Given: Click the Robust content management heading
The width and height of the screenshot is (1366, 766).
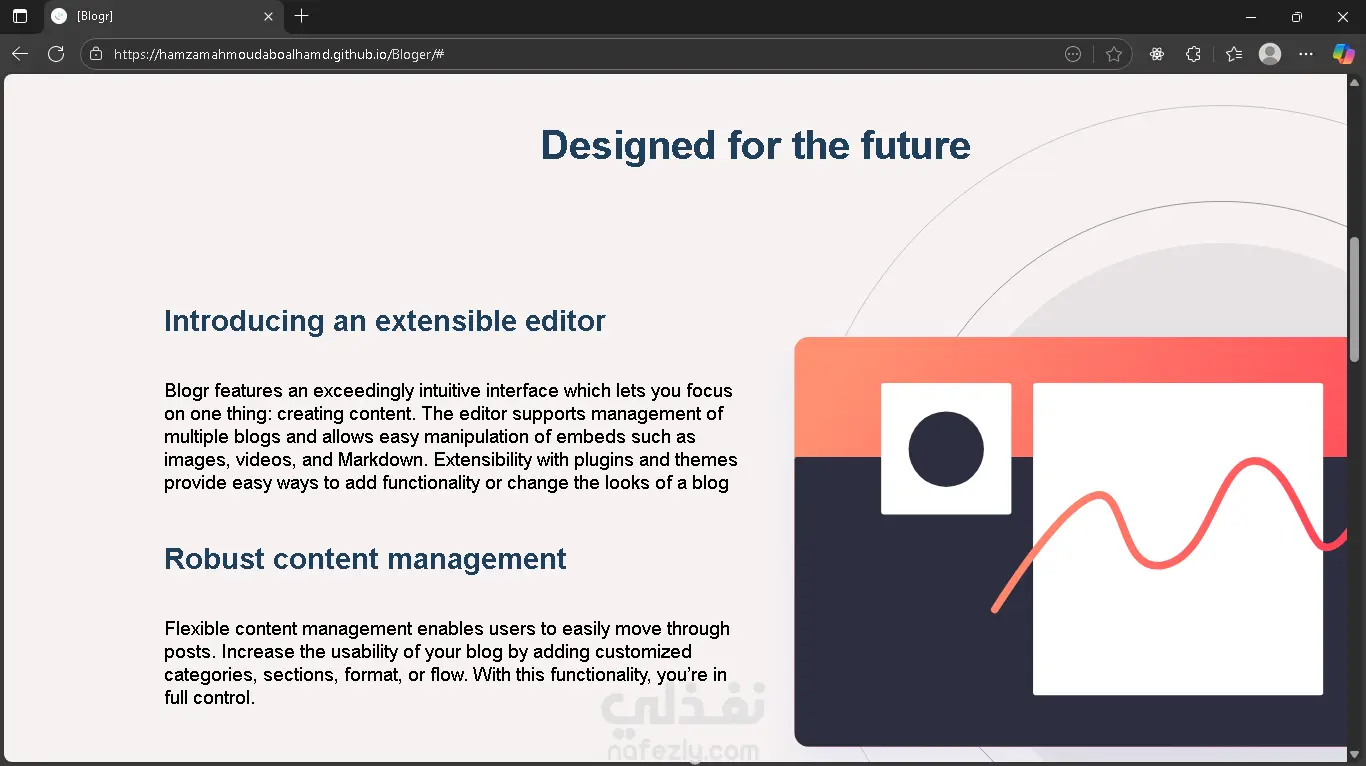Looking at the screenshot, I should [x=365, y=559].
